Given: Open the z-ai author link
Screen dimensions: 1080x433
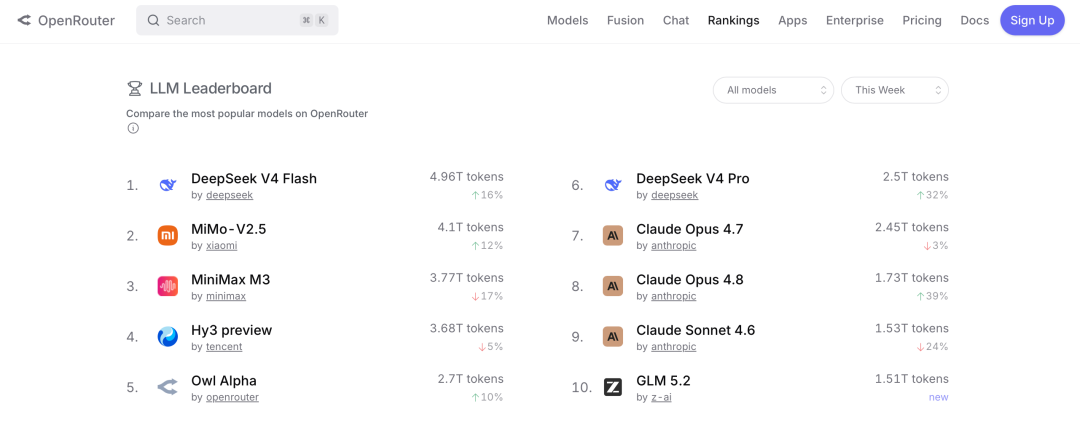Looking at the screenshot, I should (x=661, y=397).
